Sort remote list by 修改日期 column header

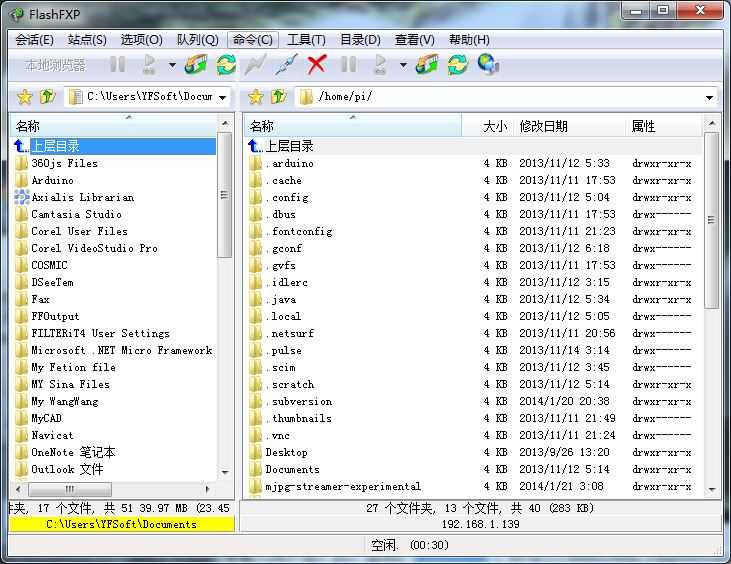pos(569,126)
